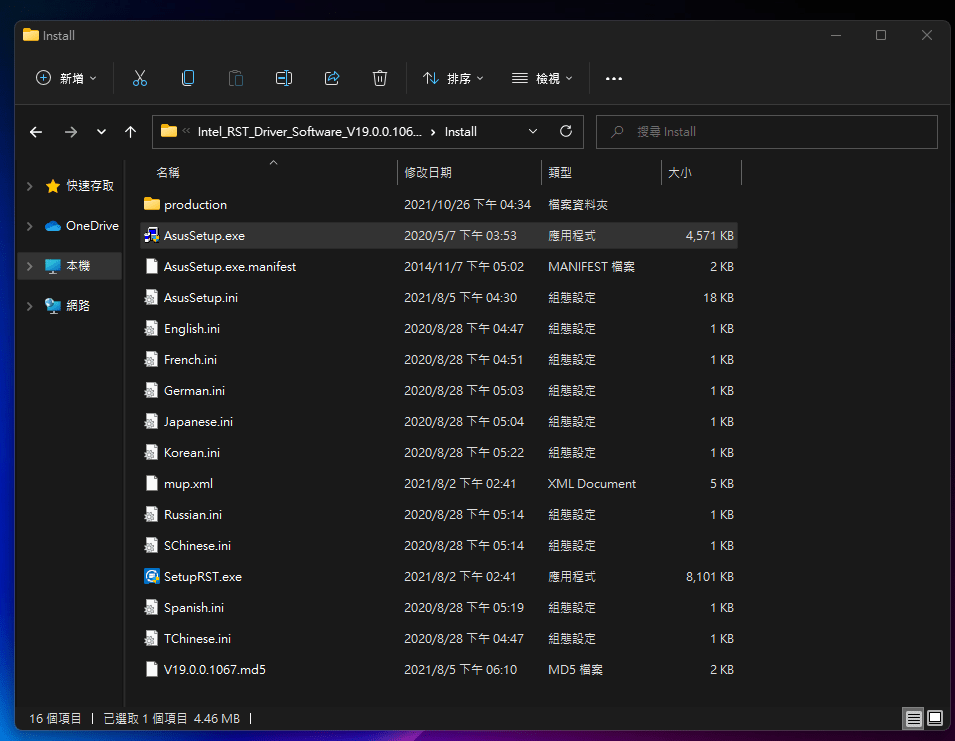
Task: Click the Delete trash can icon
Action: click(x=380, y=78)
